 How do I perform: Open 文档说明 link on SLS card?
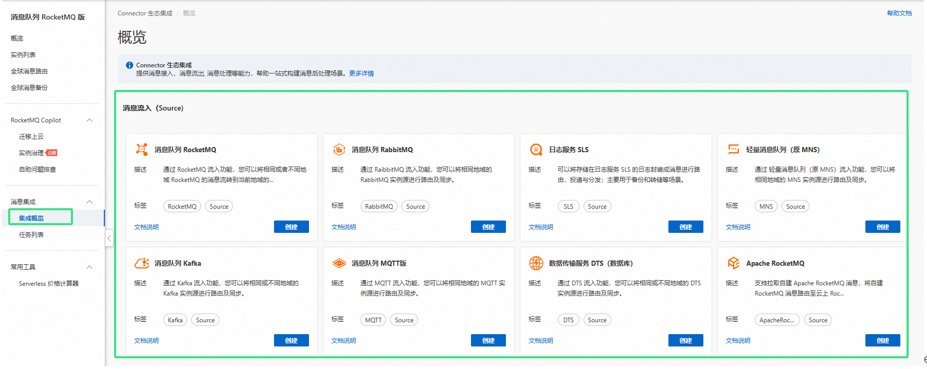pyautogui.click(x=541, y=227)
